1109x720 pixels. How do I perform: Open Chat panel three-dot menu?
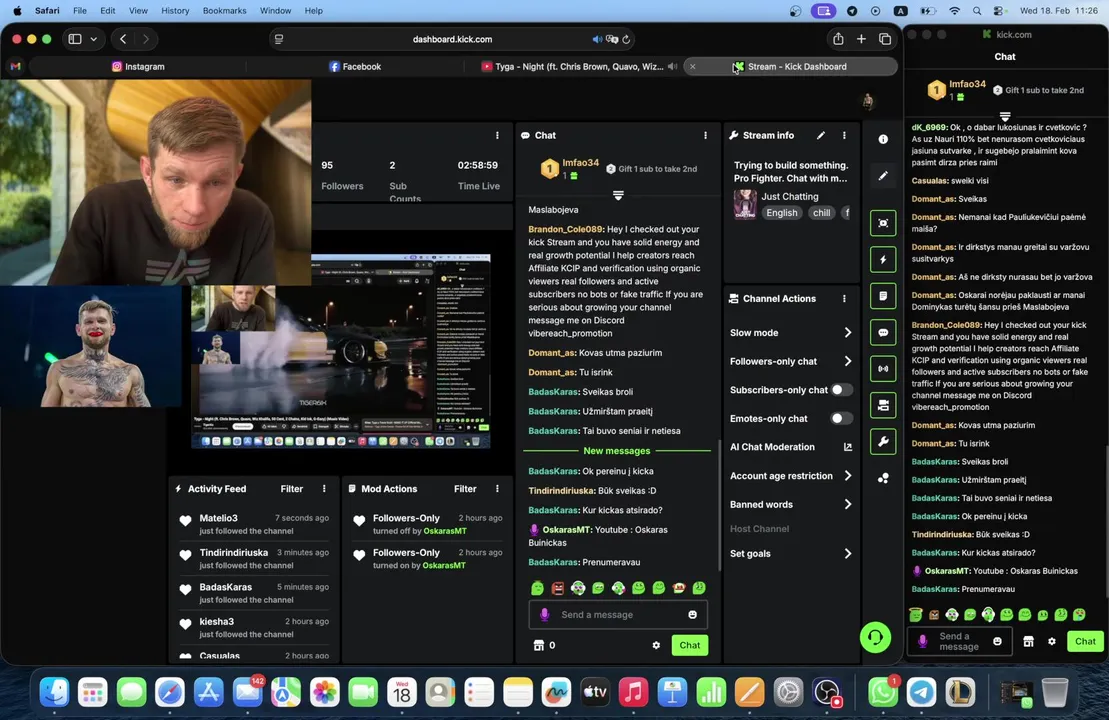click(x=705, y=135)
